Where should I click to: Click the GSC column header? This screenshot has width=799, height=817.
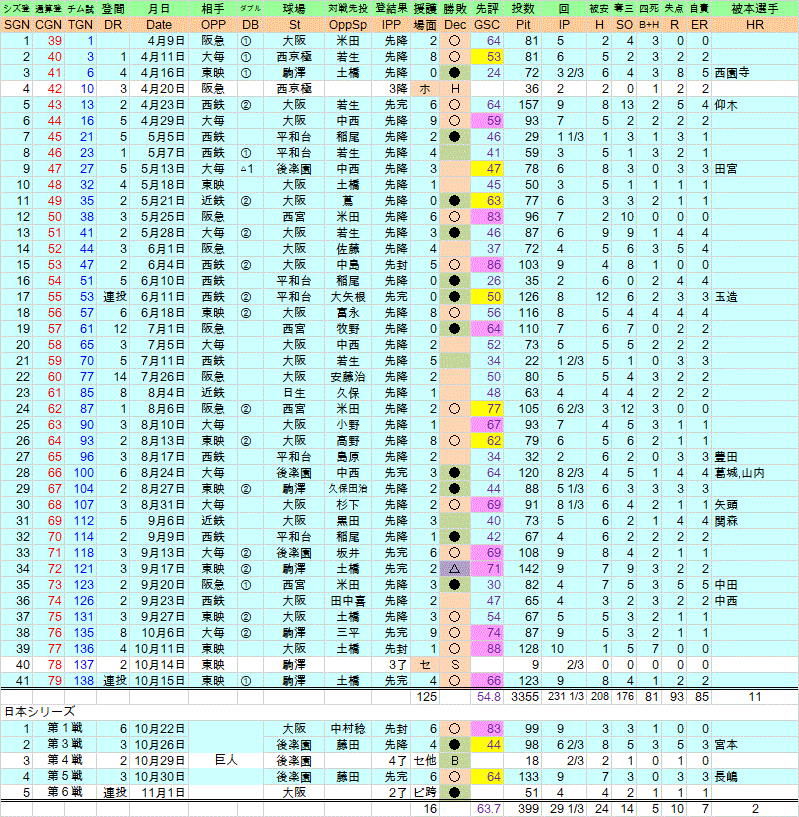pos(487,24)
